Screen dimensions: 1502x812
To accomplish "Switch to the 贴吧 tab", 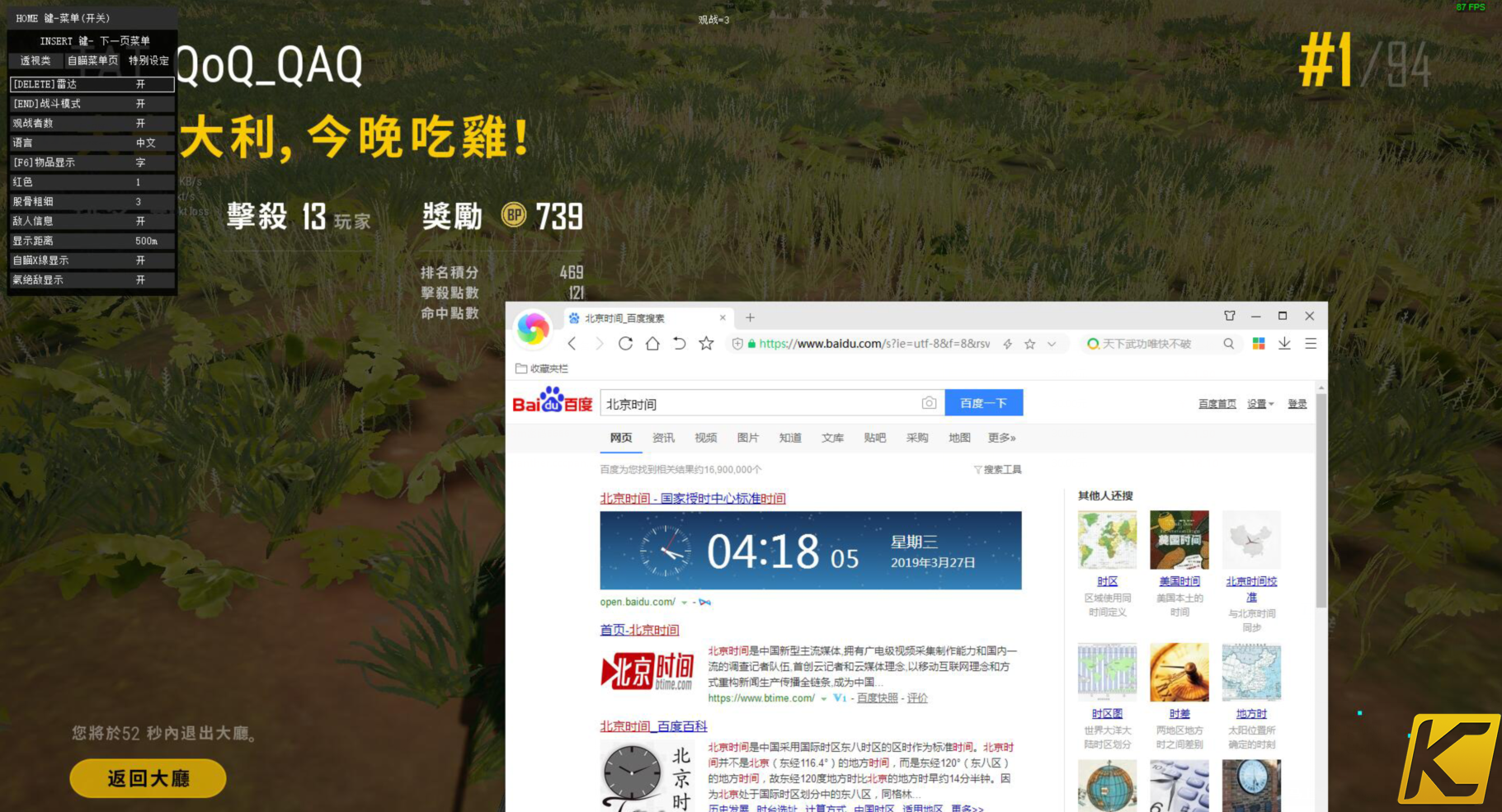I will [x=875, y=438].
